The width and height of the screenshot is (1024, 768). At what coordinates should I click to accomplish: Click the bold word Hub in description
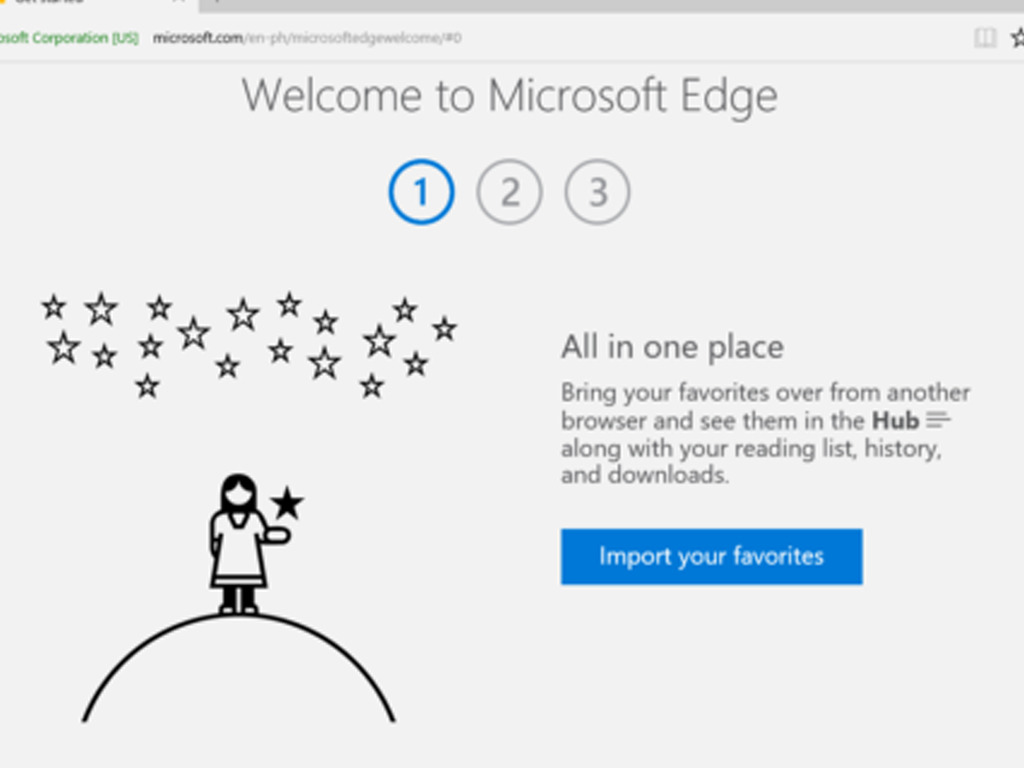tap(895, 421)
